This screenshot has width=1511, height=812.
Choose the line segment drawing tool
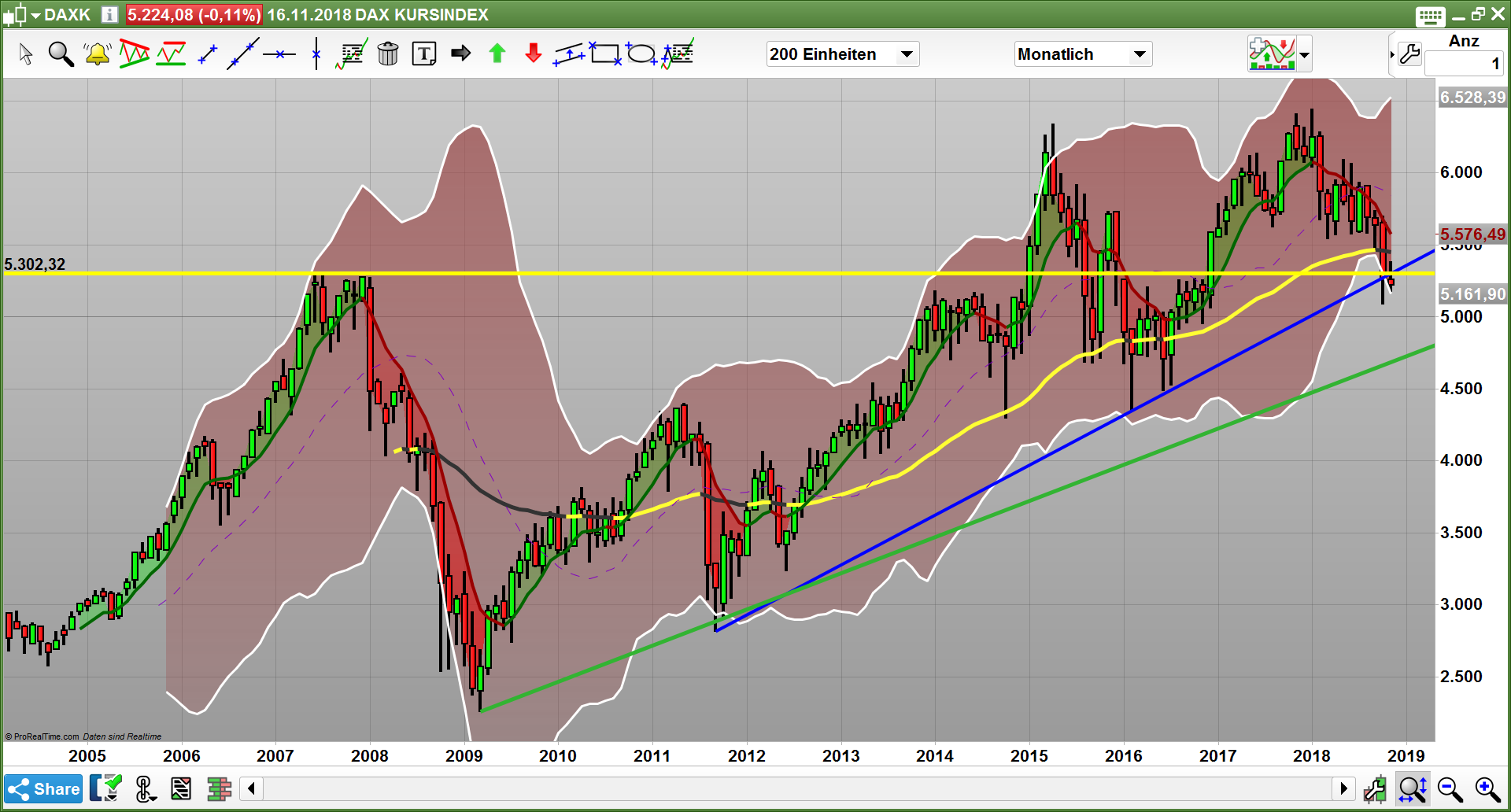coord(208,54)
